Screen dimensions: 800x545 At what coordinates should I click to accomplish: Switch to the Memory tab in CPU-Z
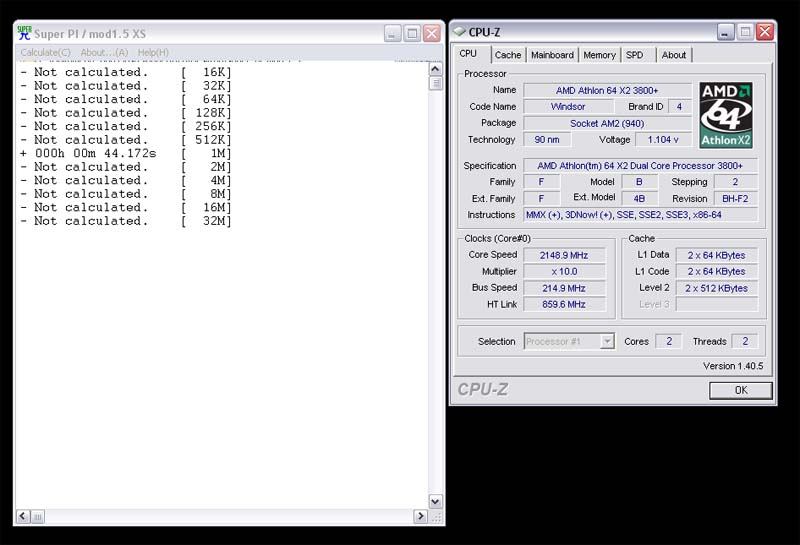(599, 55)
